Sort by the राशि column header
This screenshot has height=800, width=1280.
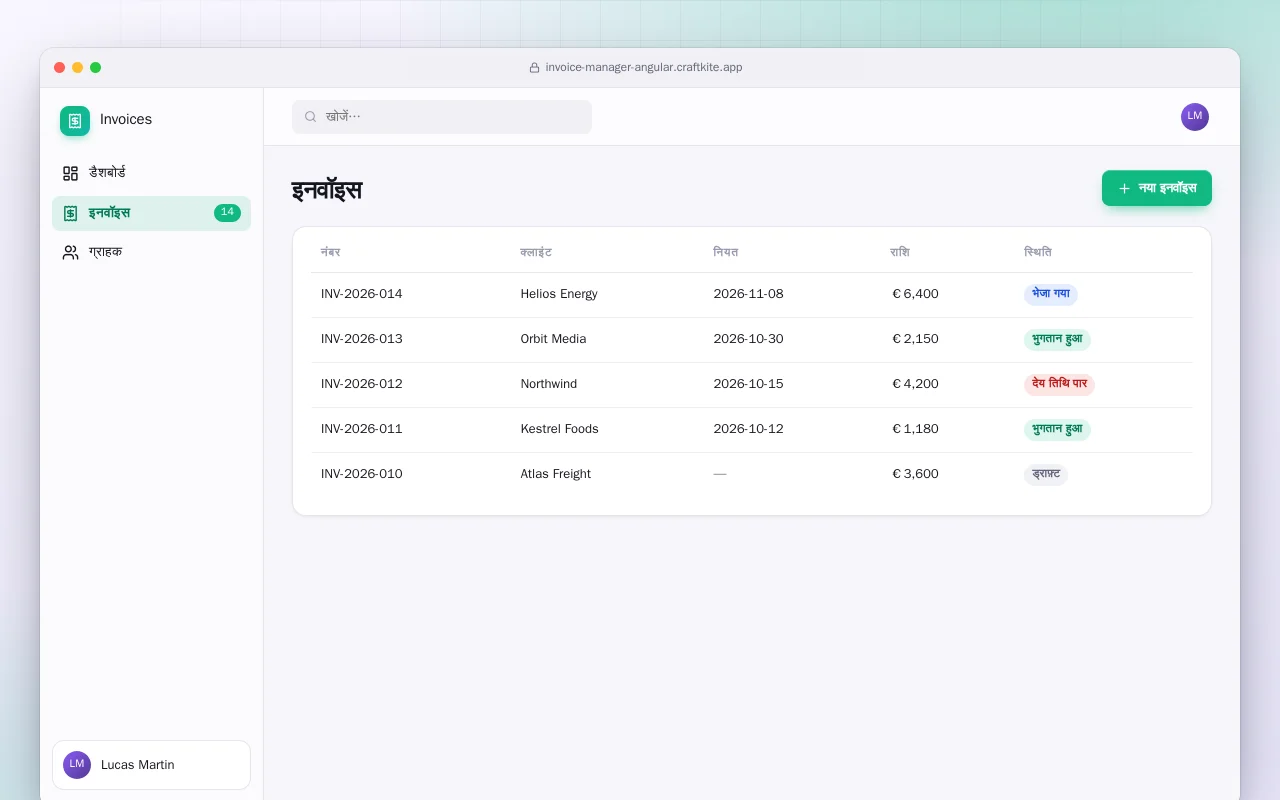click(900, 252)
